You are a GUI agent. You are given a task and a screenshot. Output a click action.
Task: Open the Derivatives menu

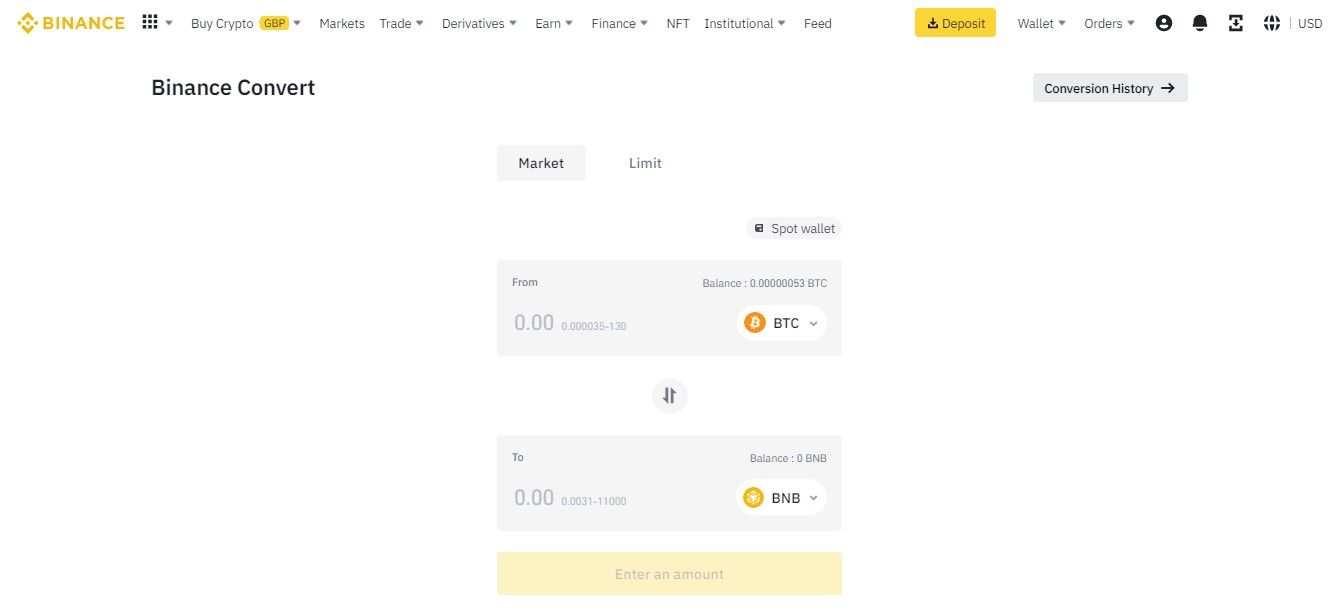(x=480, y=23)
